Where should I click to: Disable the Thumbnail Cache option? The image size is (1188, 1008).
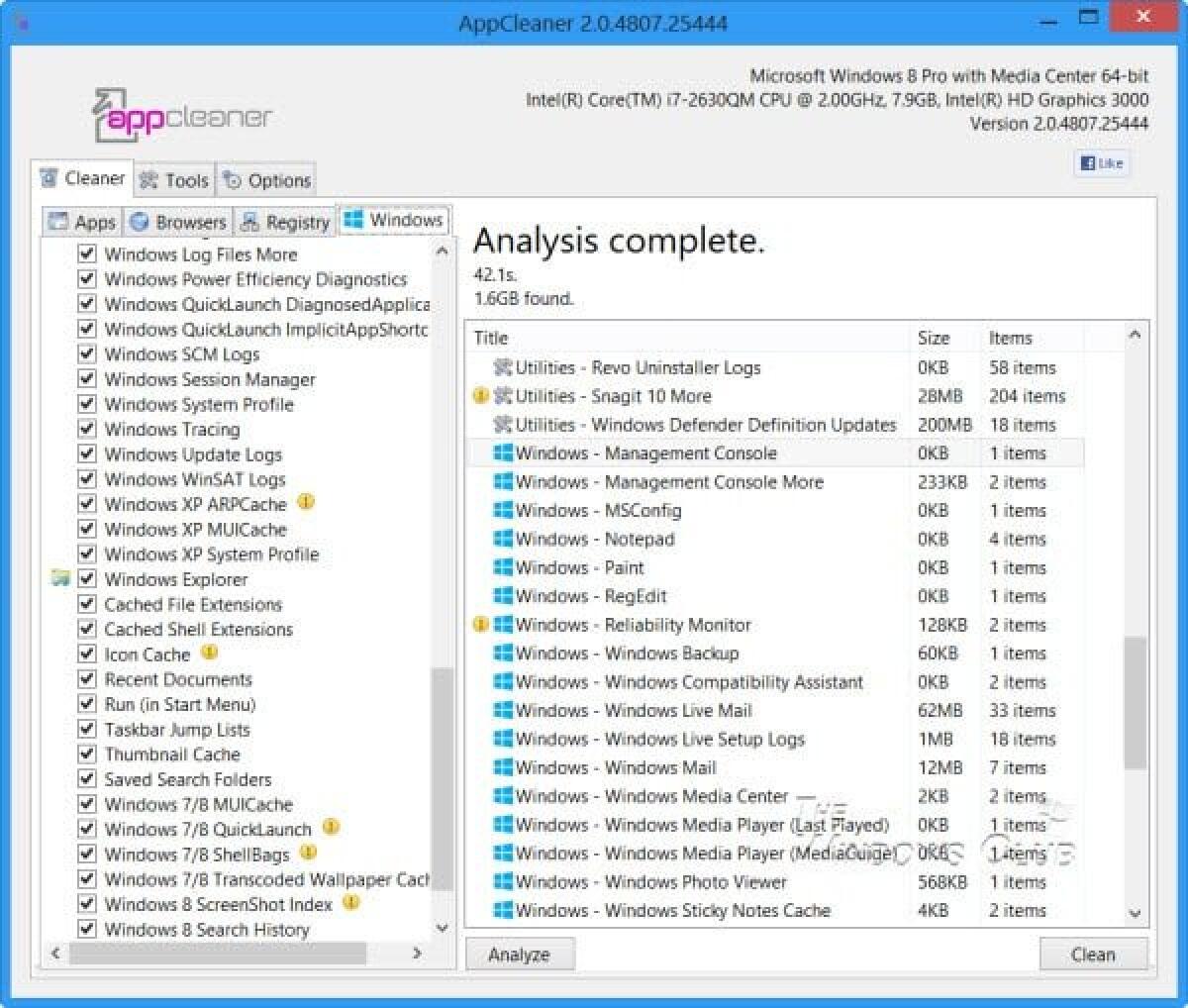click(87, 754)
